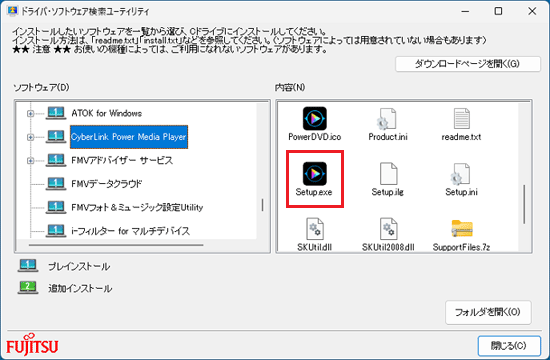Viewport: 550px width, 360px height.
Task: Select the Setup.ilg file icon
Action: (388, 174)
